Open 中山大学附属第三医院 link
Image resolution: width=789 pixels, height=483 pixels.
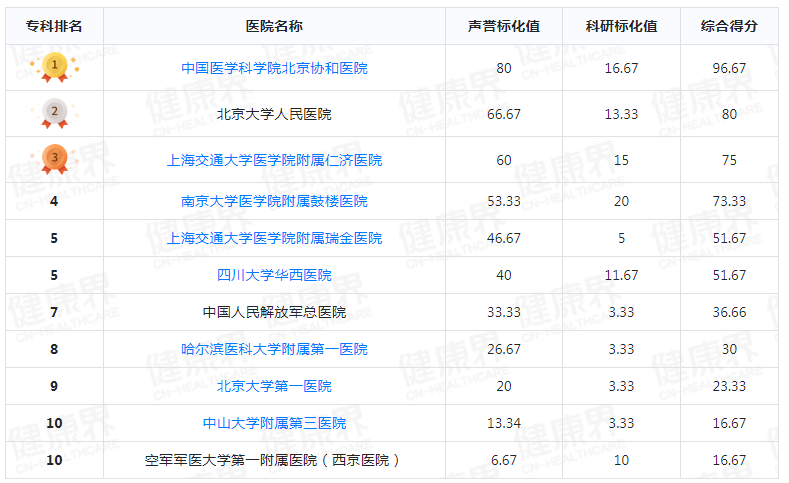coord(274,423)
